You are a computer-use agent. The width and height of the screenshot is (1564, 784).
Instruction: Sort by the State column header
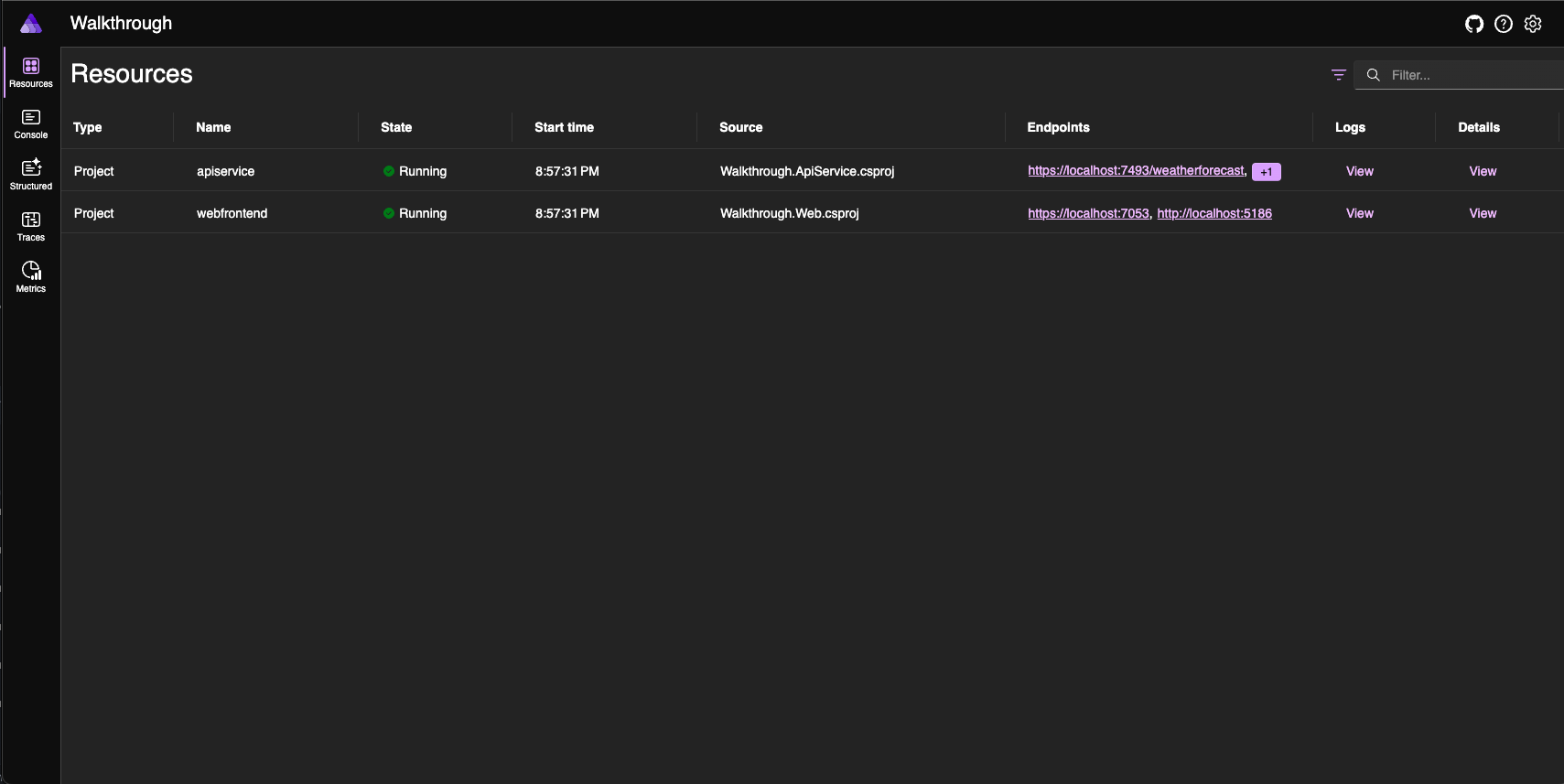click(x=396, y=127)
